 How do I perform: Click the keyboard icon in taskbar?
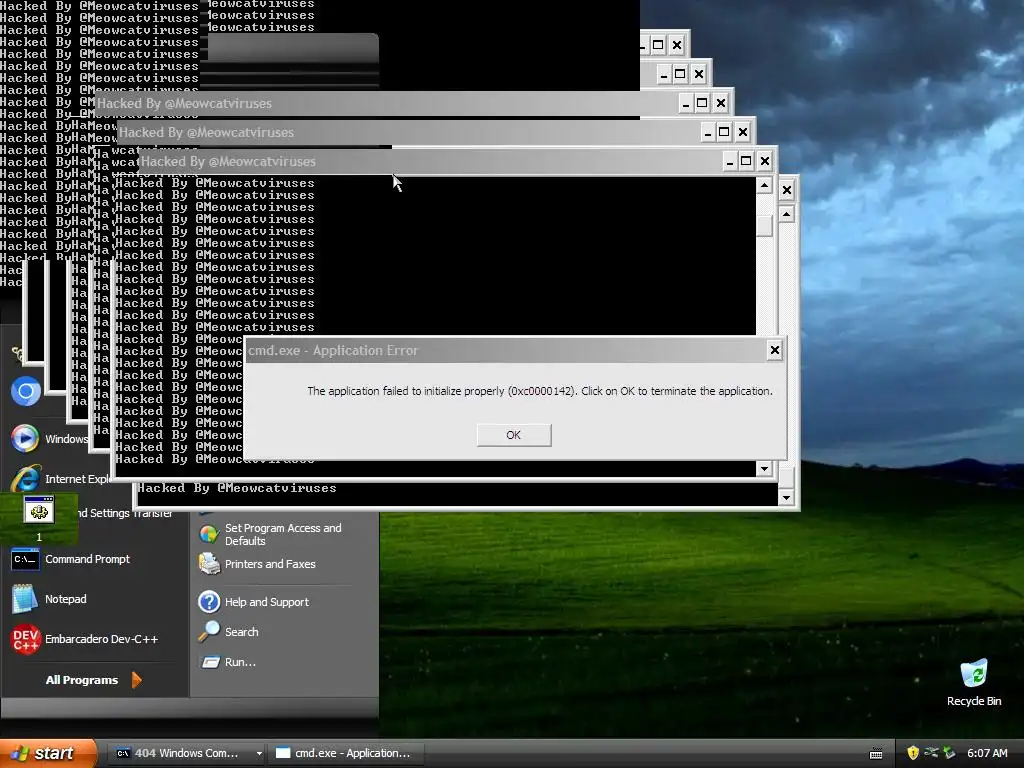(x=876, y=754)
